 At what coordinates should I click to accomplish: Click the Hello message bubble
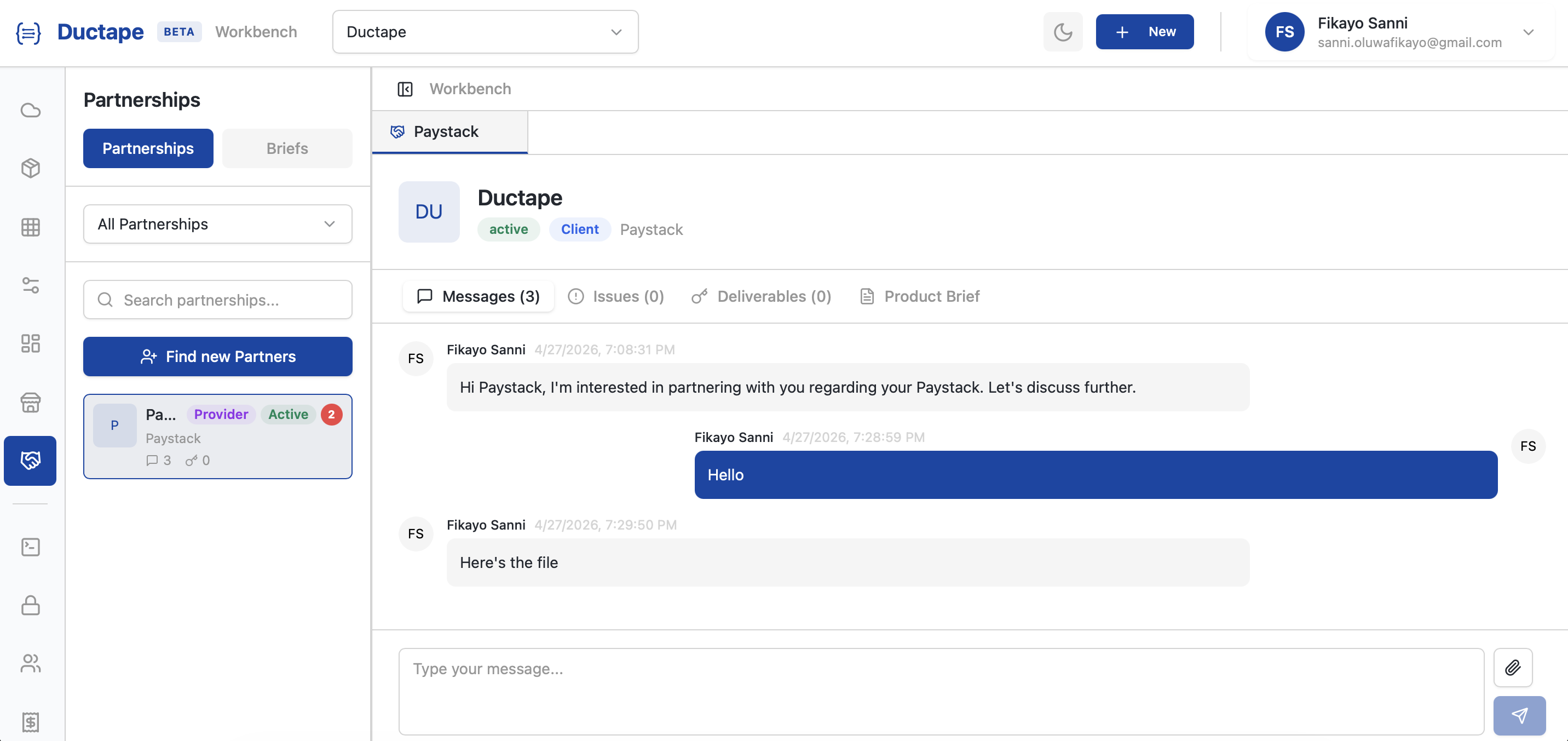tap(1096, 475)
